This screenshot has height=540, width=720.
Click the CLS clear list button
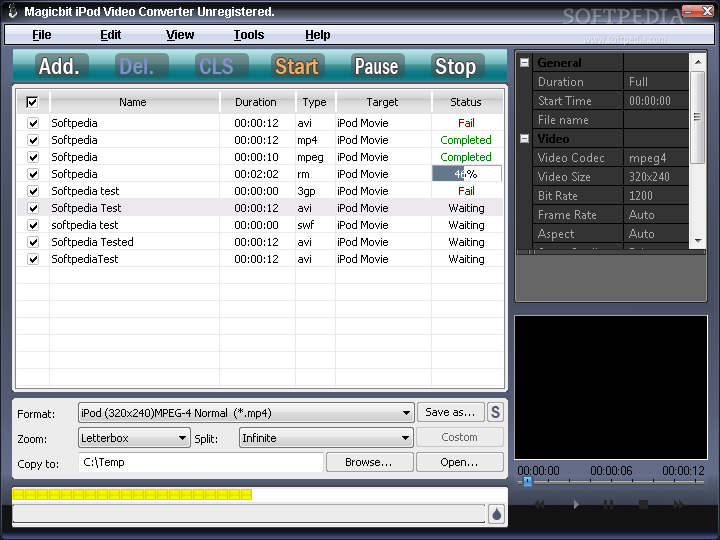tap(221, 66)
